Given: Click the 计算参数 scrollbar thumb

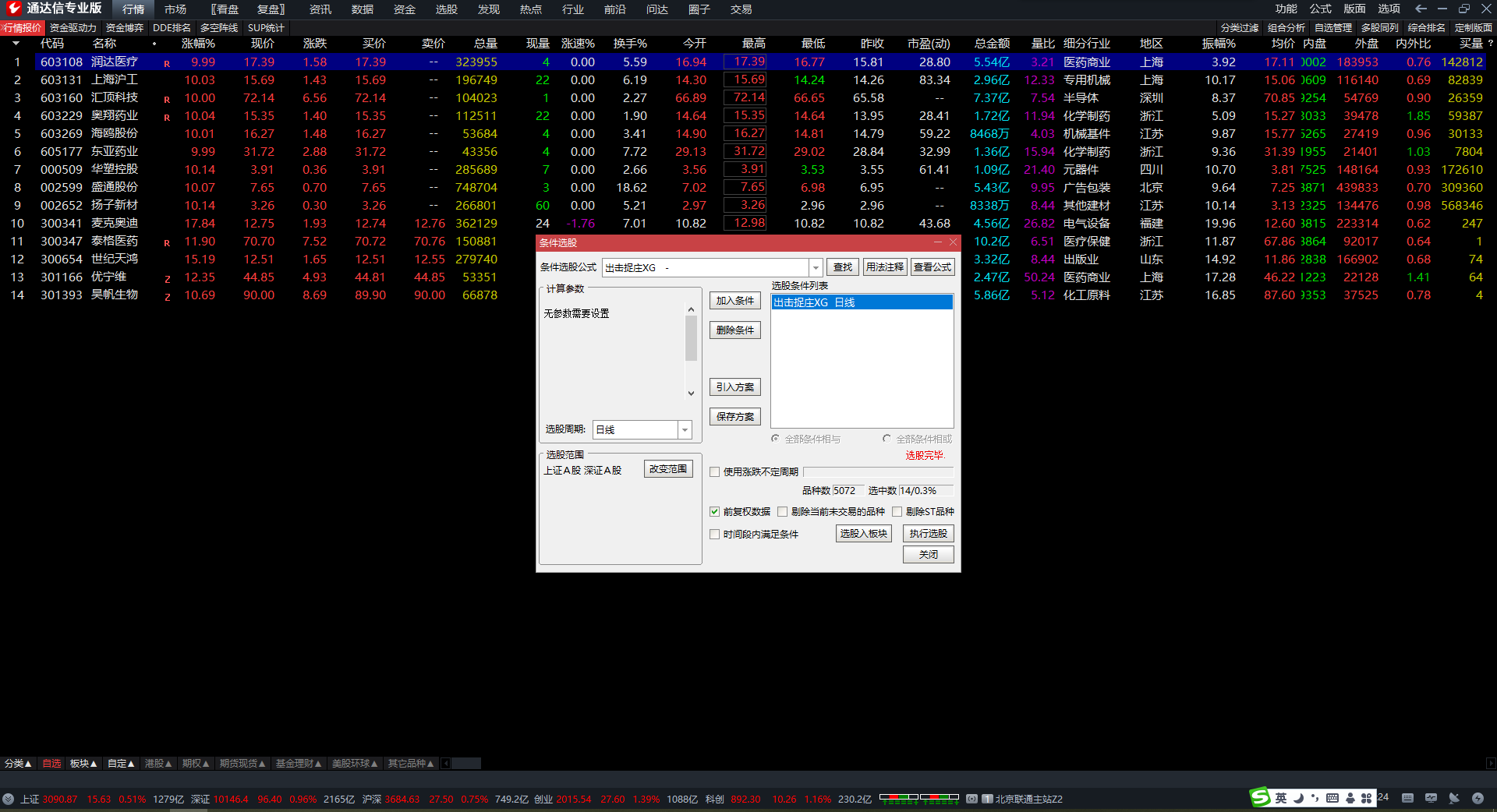Looking at the screenshot, I should (691, 339).
